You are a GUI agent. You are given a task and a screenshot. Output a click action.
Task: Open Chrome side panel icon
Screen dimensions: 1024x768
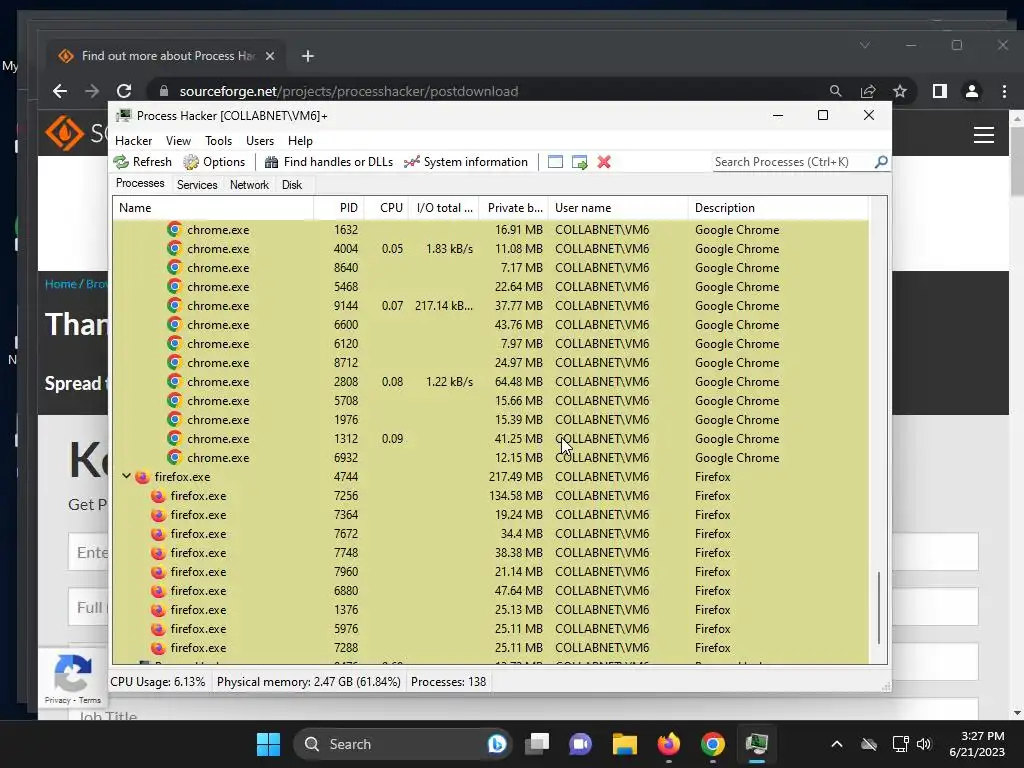[940, 91]
